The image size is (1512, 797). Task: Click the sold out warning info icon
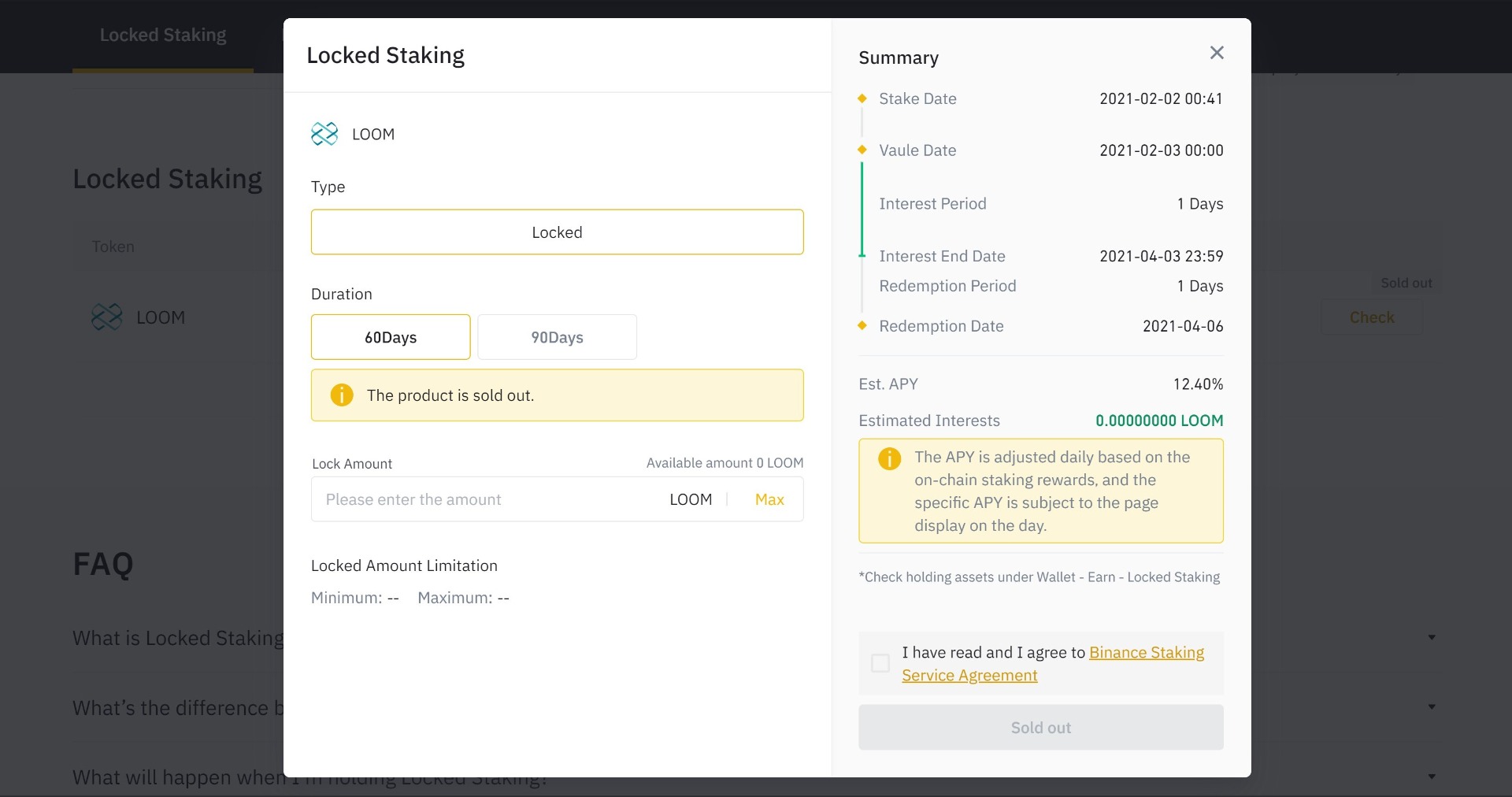[342, 395]
